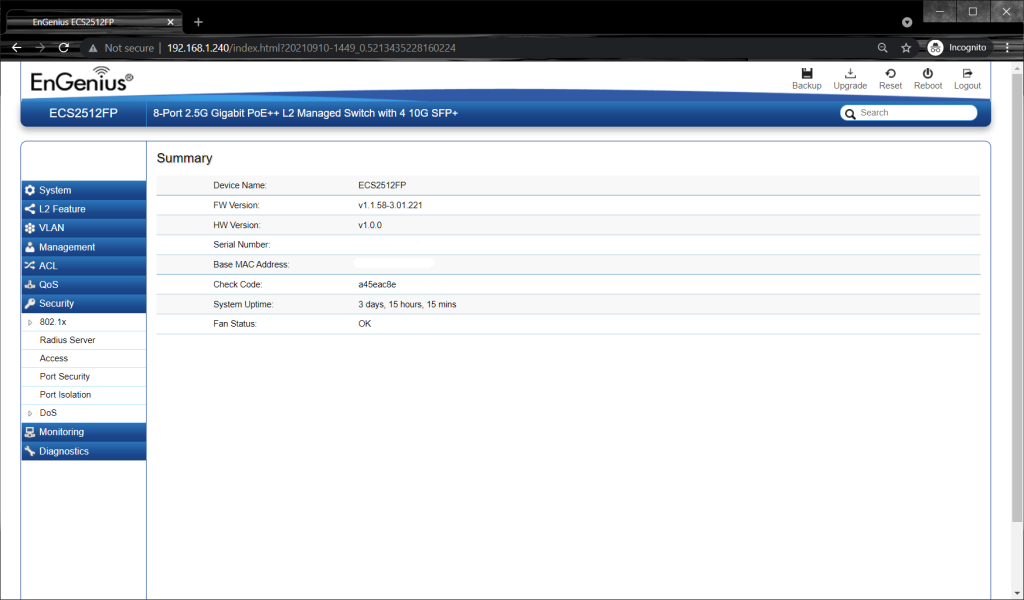The width and height of the screenshot is (1024, 600).
Task: Select the System Uptime value
Action: point(407,304)
